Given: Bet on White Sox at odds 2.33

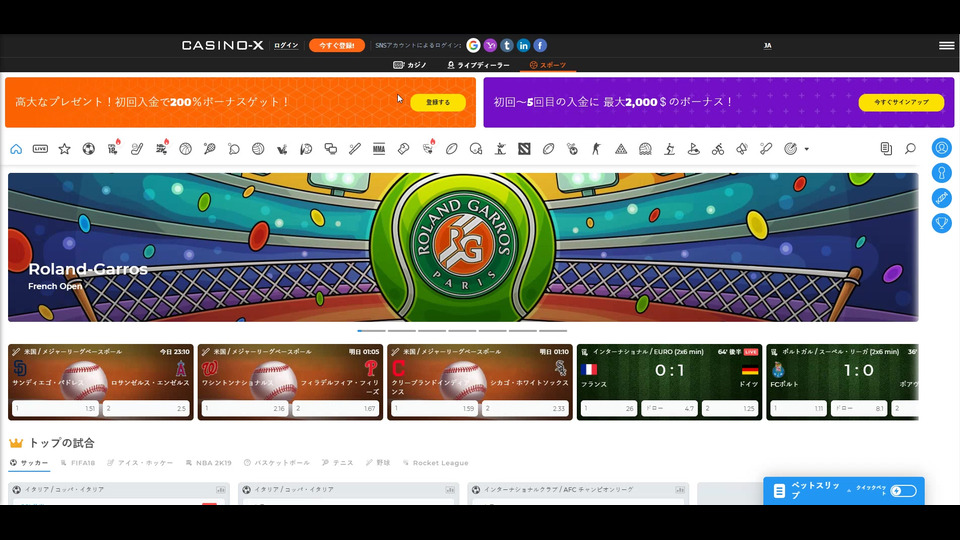Looking at the screenshot, I should point(525,408).
